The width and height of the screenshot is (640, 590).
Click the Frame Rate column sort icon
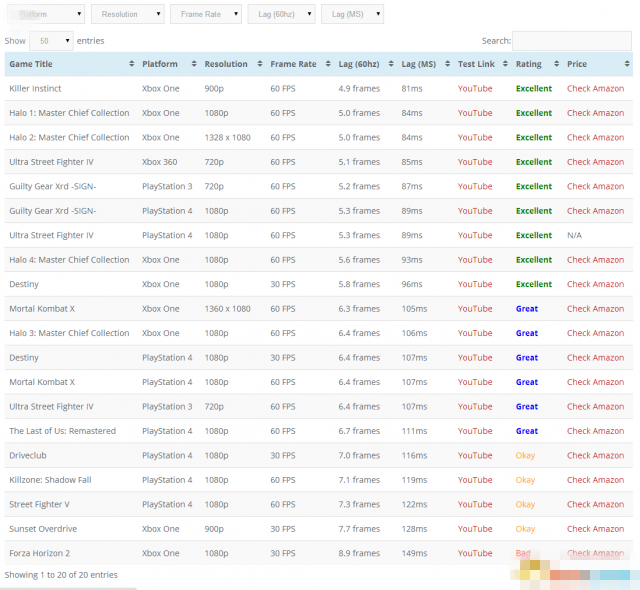click(x=328, y=64)
